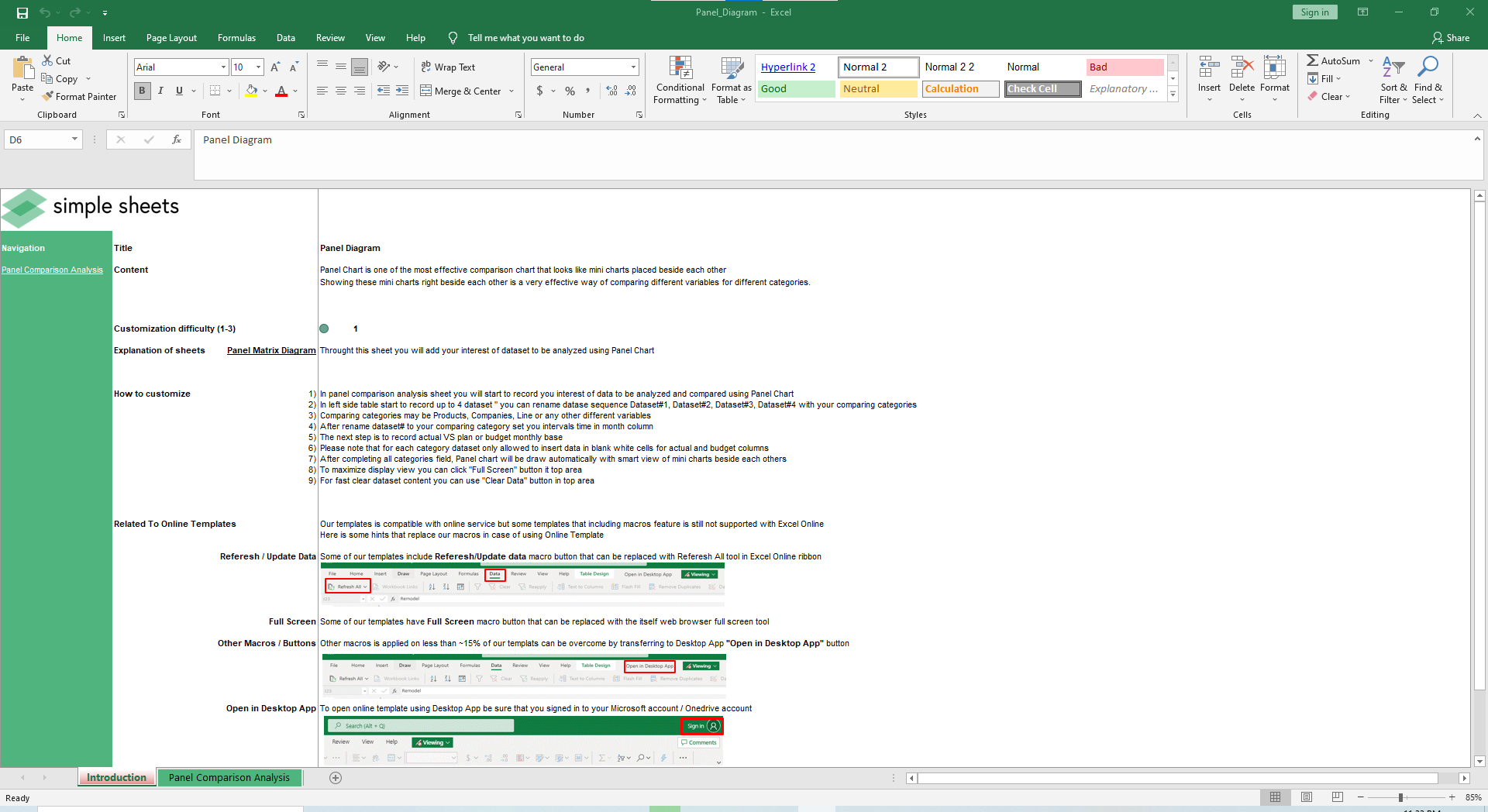
Task: Toggle Underline formatting
Action: point(179,91)
